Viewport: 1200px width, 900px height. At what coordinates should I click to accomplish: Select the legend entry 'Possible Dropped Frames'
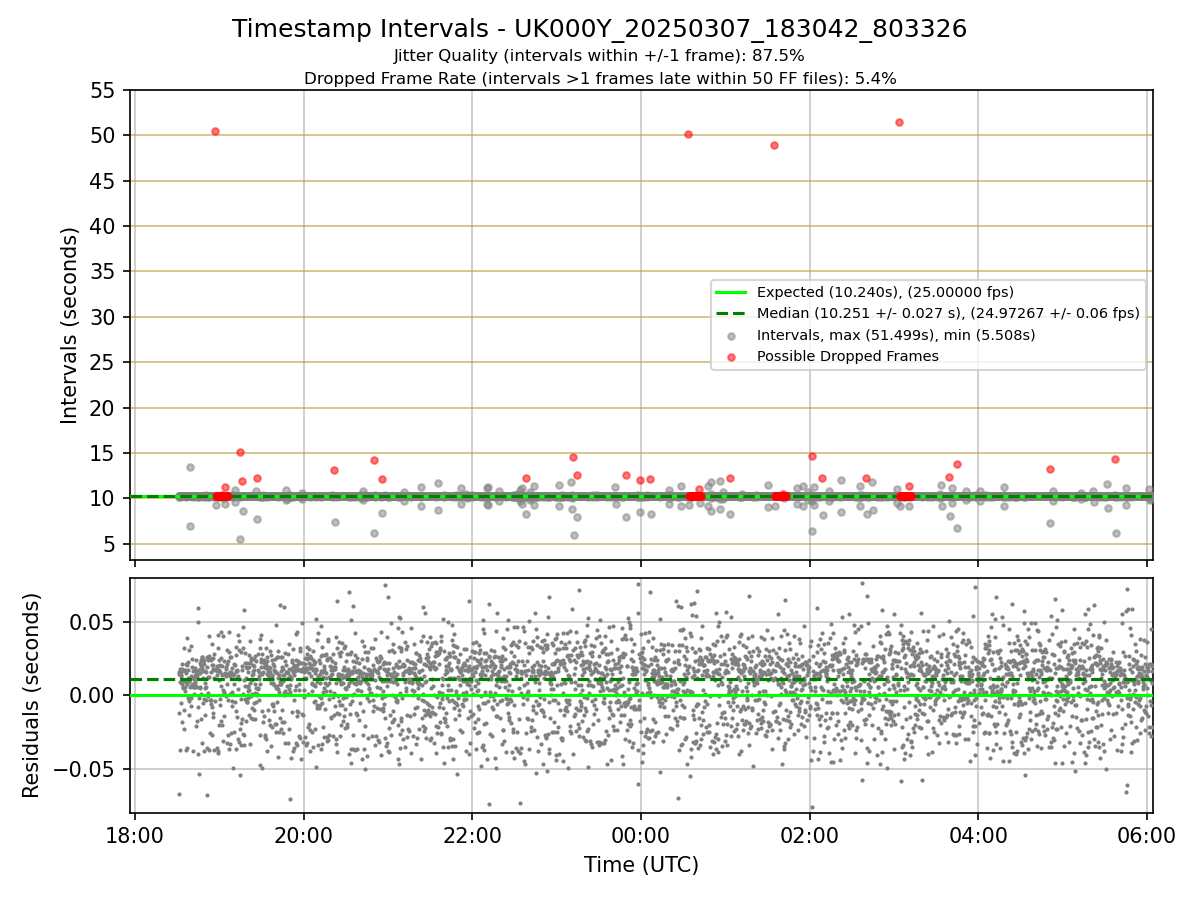point(848,356)
